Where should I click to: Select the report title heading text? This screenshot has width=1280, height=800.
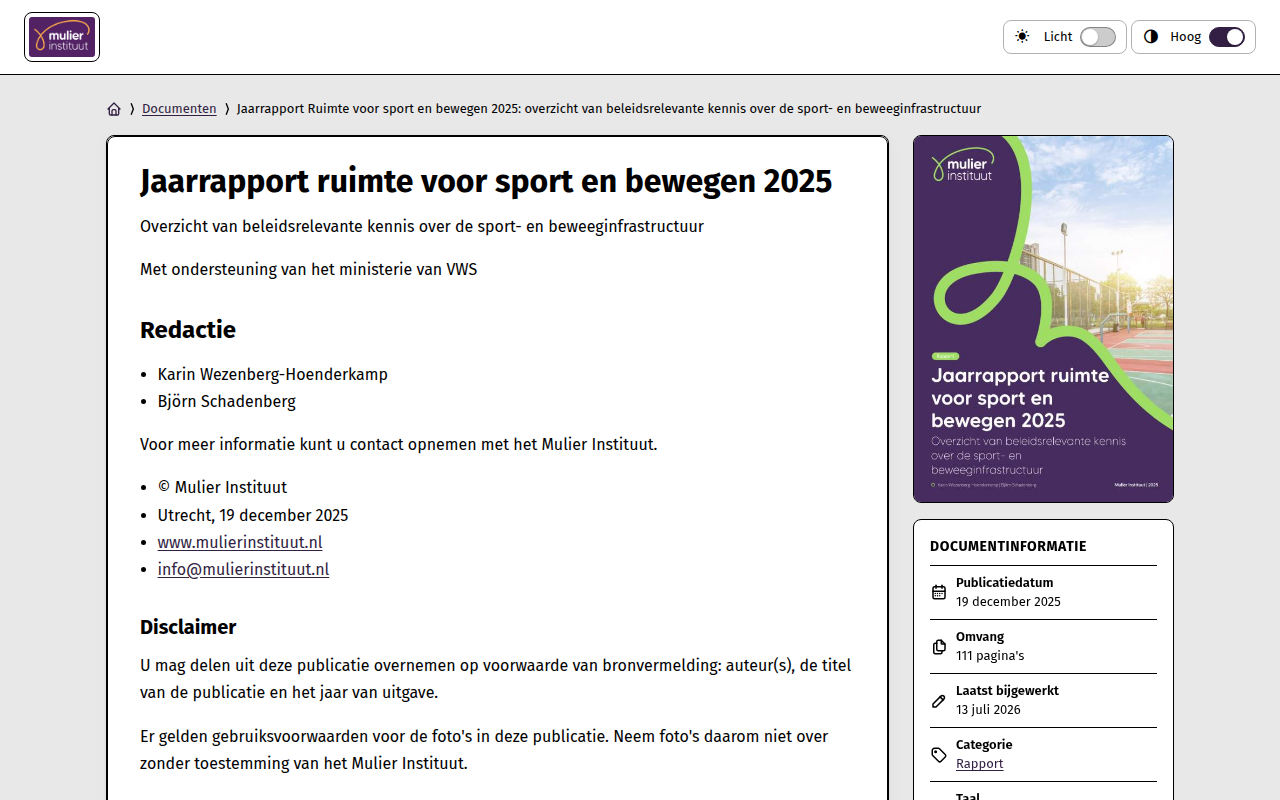coord(486,181)
